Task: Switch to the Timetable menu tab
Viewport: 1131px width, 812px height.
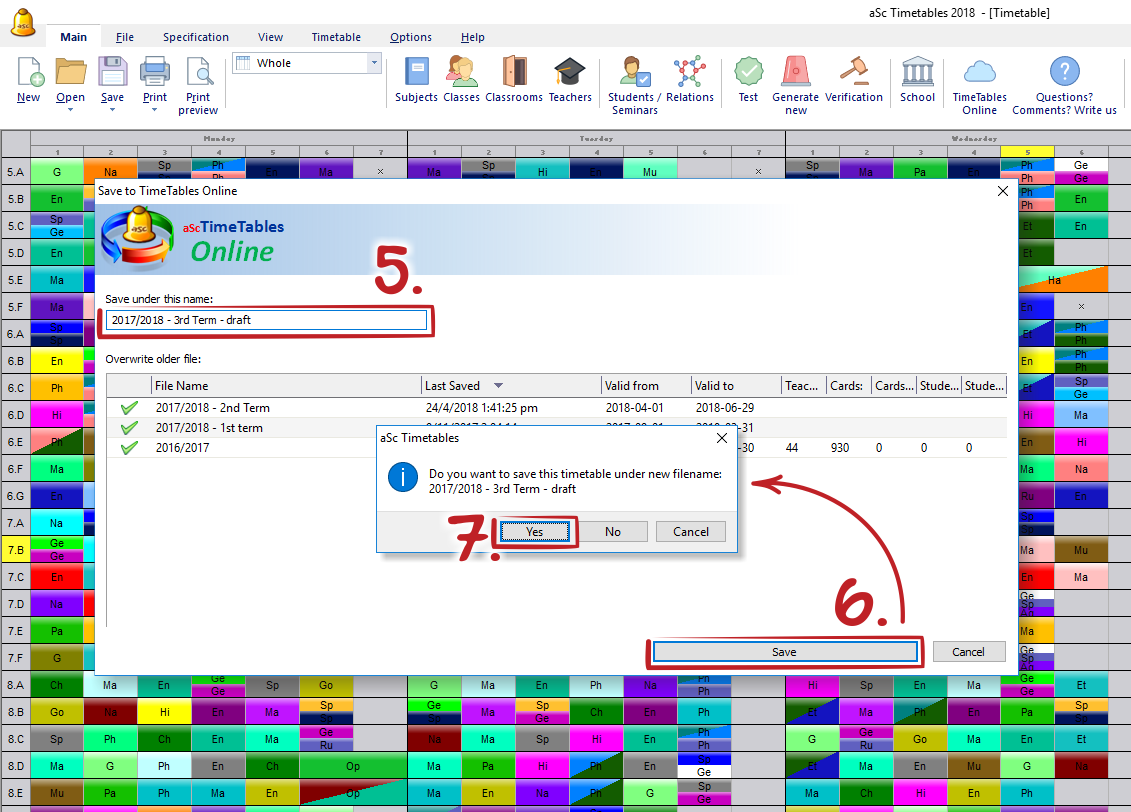Action: pyautogui.click(x=336, y=37)
